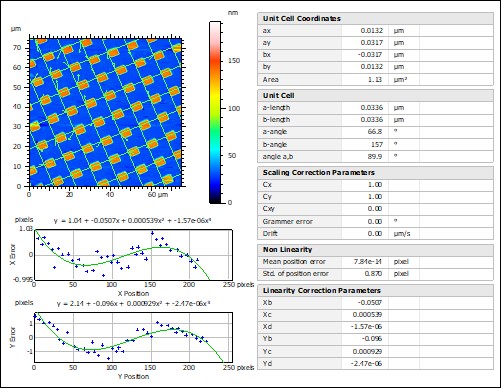
Task: Select the Yd value -2.47e-06 cell
Action: click(x=365, y=363)
